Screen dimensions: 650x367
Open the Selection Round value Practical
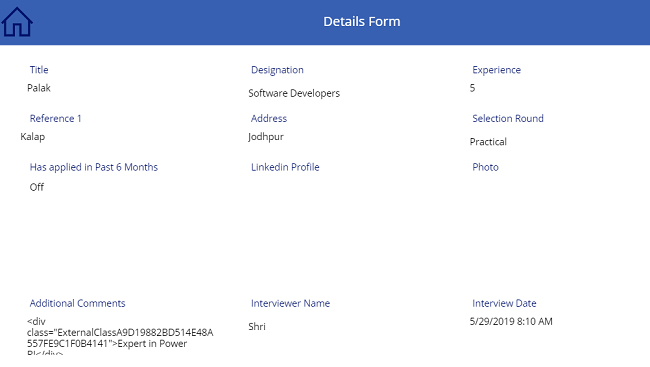coord(488,142)
